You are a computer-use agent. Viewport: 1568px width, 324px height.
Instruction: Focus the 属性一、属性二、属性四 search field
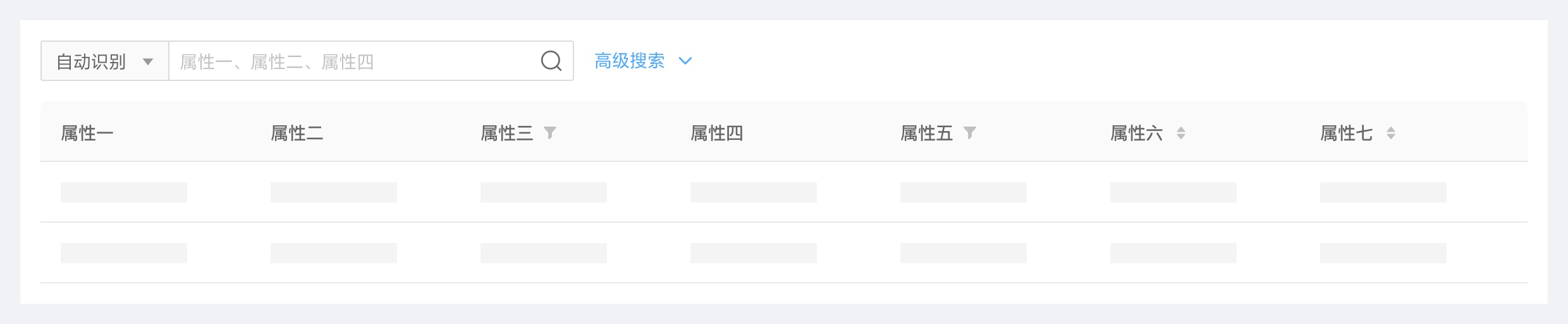pos(354,61)
